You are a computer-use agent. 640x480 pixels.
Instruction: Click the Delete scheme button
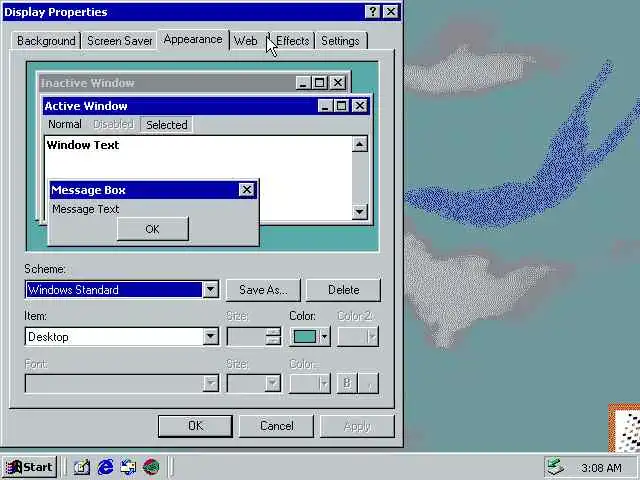click(x=344, y=290)
